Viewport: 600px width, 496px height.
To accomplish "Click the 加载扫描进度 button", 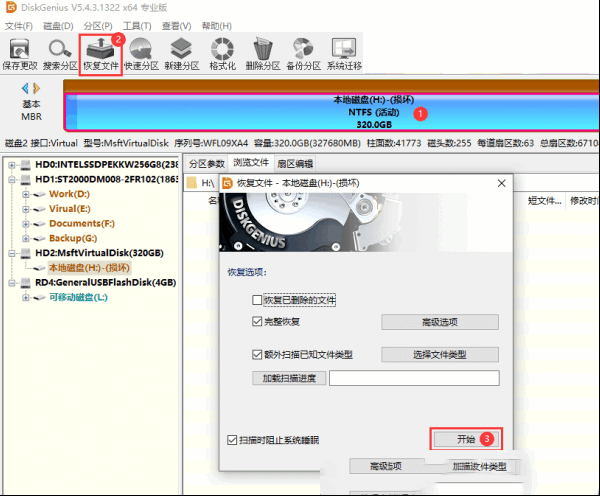I will tap(289, 378).
